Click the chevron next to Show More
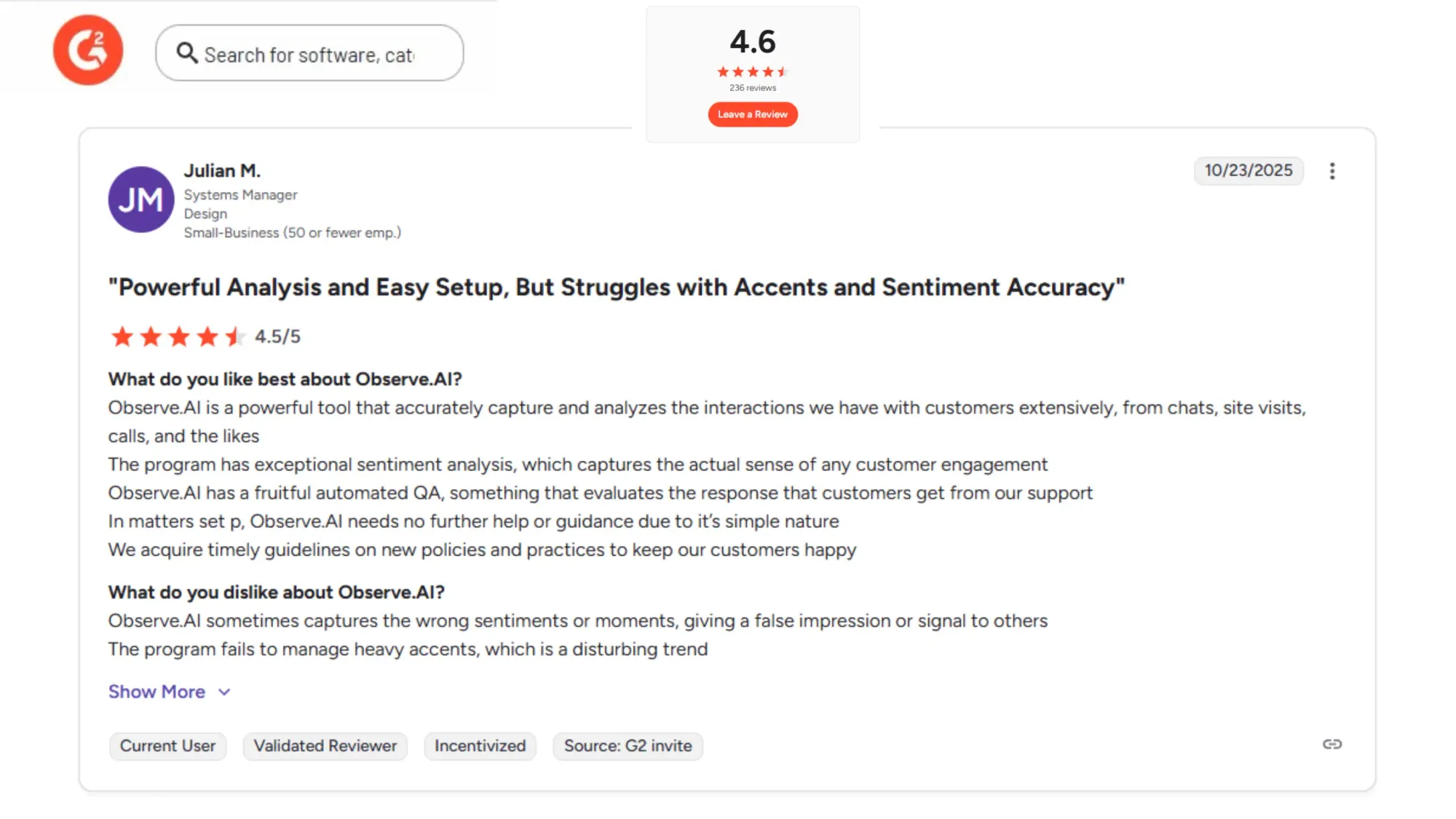This screenshot has width=1456, height=819. point(223,692)
